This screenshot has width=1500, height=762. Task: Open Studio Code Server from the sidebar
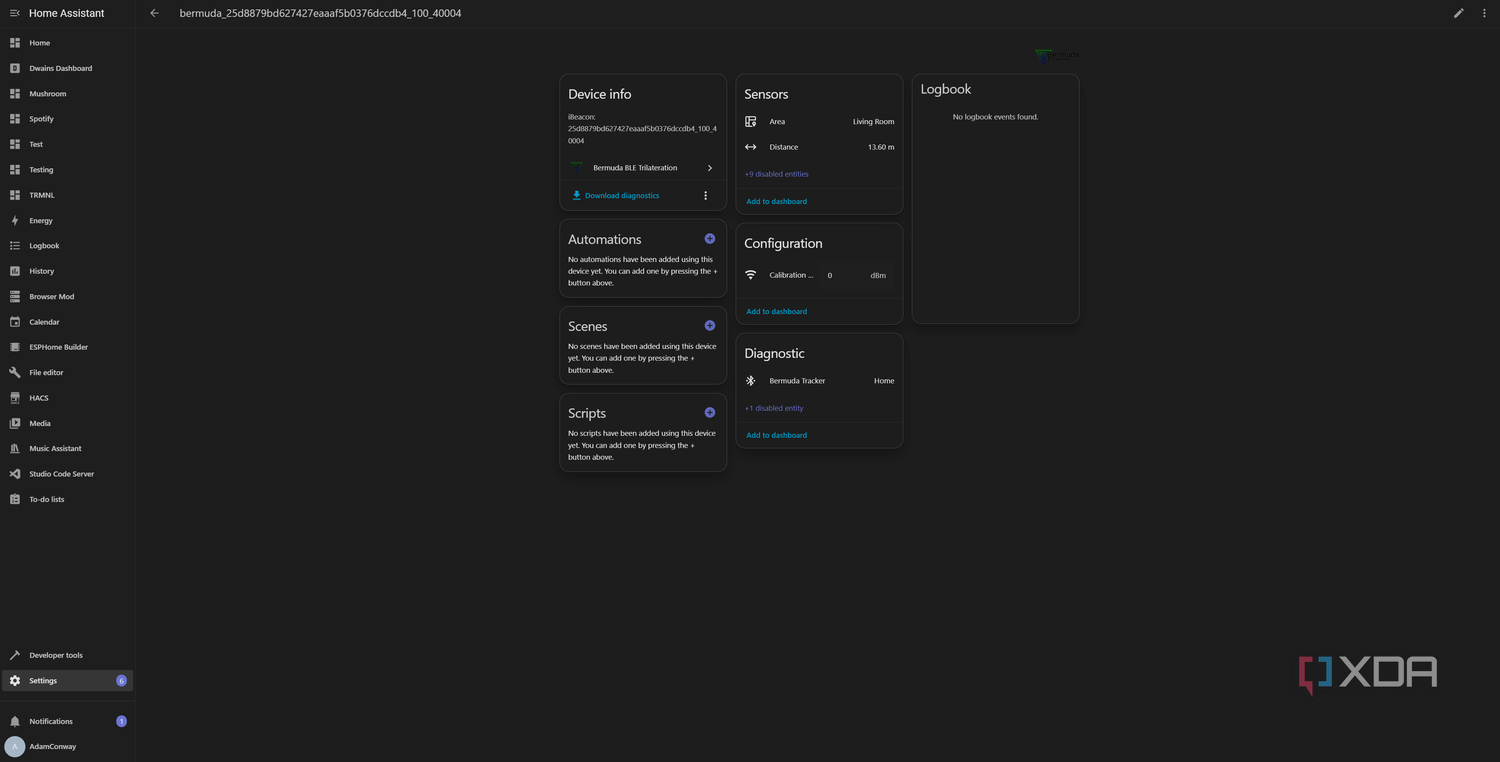pyautogui.click(x=67, y=474)
